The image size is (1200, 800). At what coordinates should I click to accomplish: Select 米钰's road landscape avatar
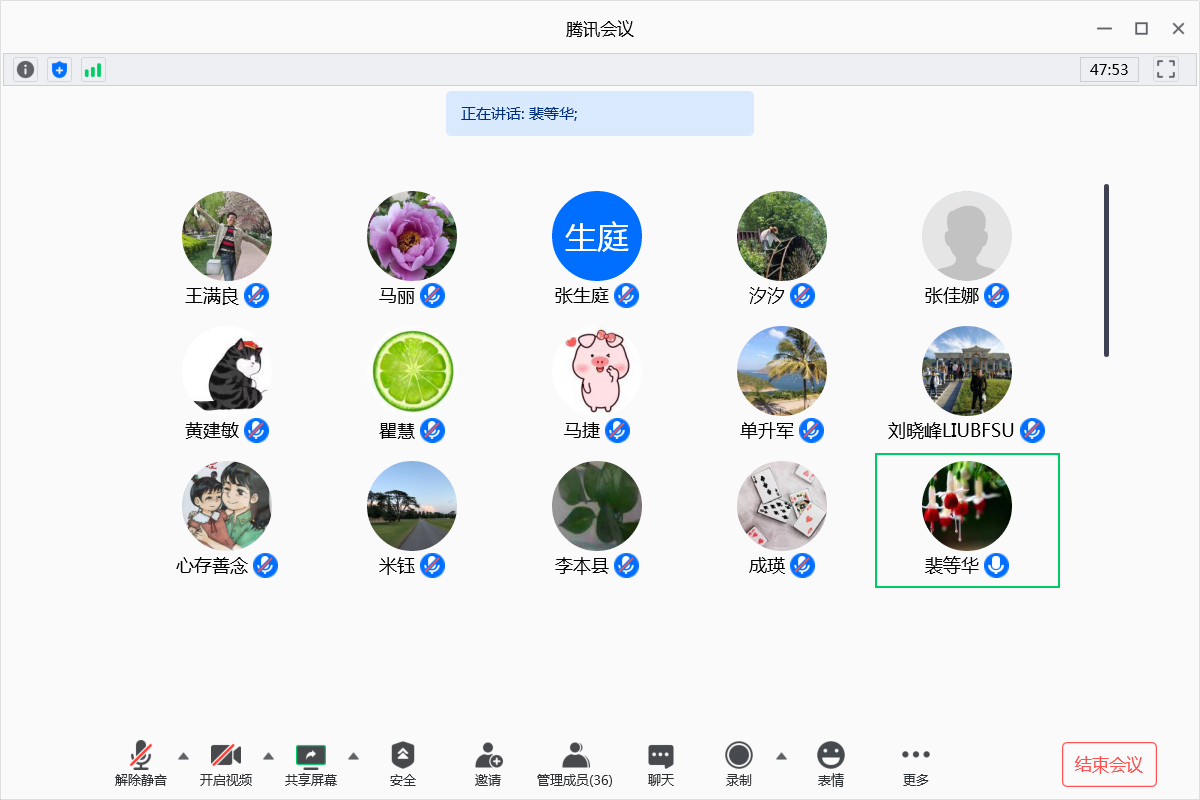coord(412,506)
